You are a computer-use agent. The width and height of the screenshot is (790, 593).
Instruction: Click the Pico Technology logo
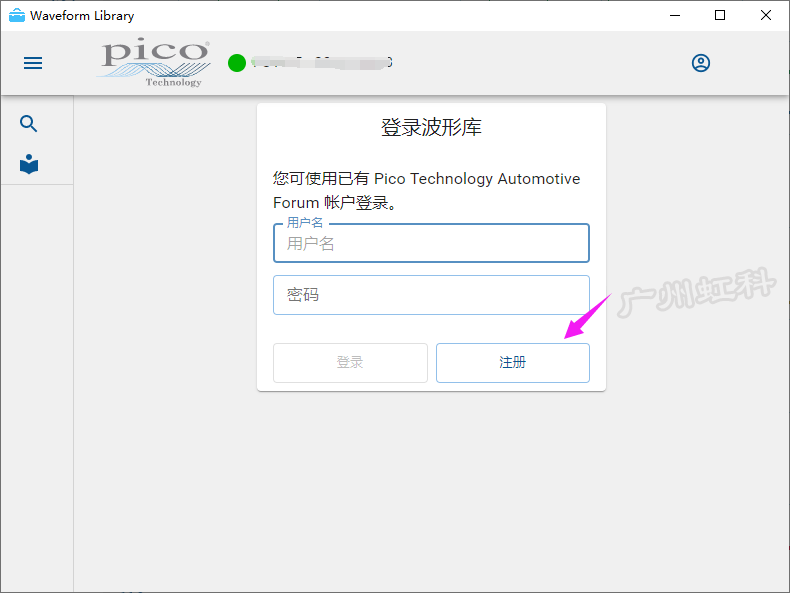(x=154, y=63)
